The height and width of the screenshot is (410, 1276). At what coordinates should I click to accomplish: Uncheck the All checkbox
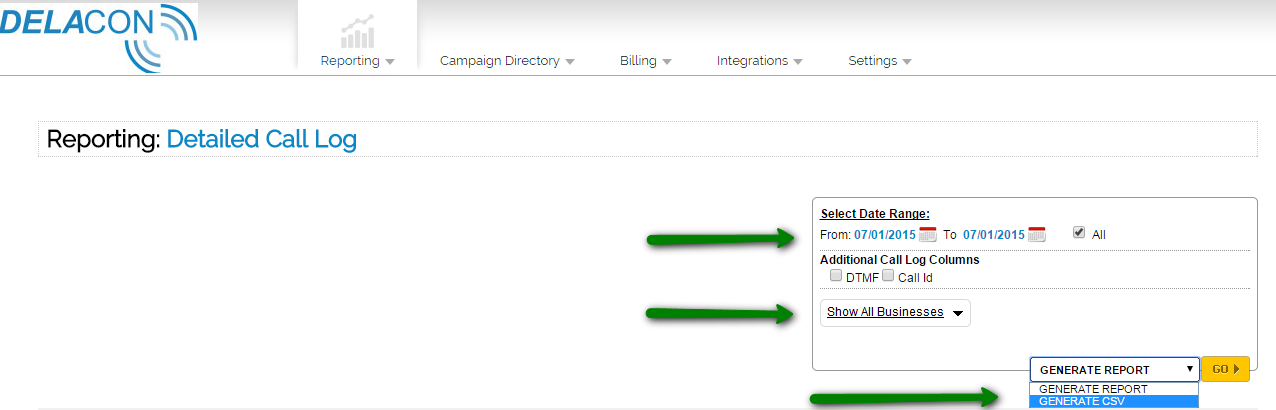tap(1078, 233)
